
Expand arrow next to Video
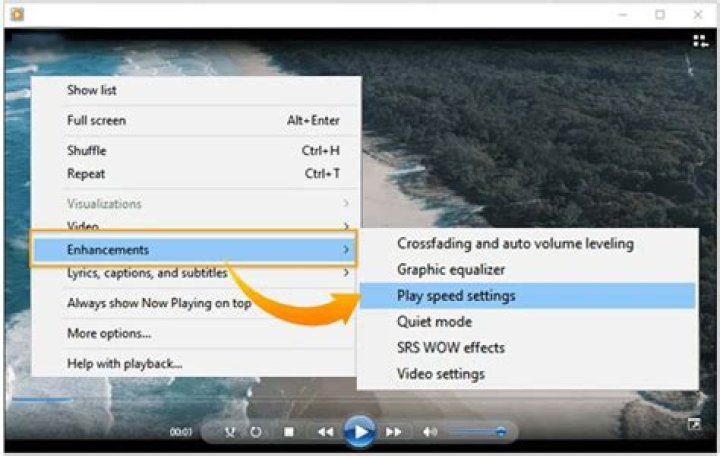click(x=346, y=226)
